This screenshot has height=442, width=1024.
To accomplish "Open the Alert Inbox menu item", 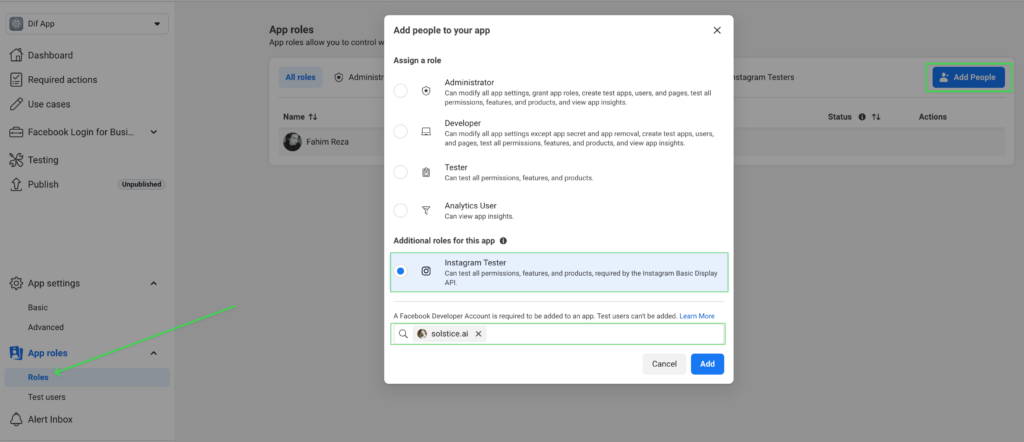I will 50,419.
